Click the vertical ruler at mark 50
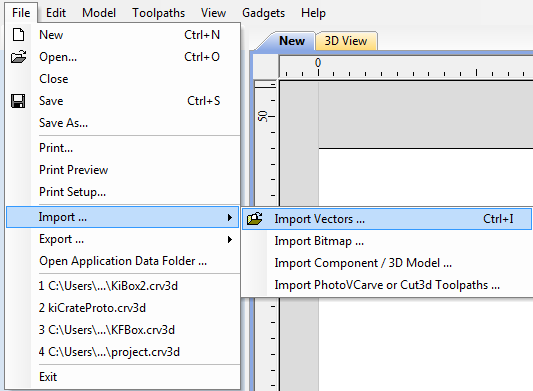The width and height of the screenshot is (533, 391). [x=265, y=116]
